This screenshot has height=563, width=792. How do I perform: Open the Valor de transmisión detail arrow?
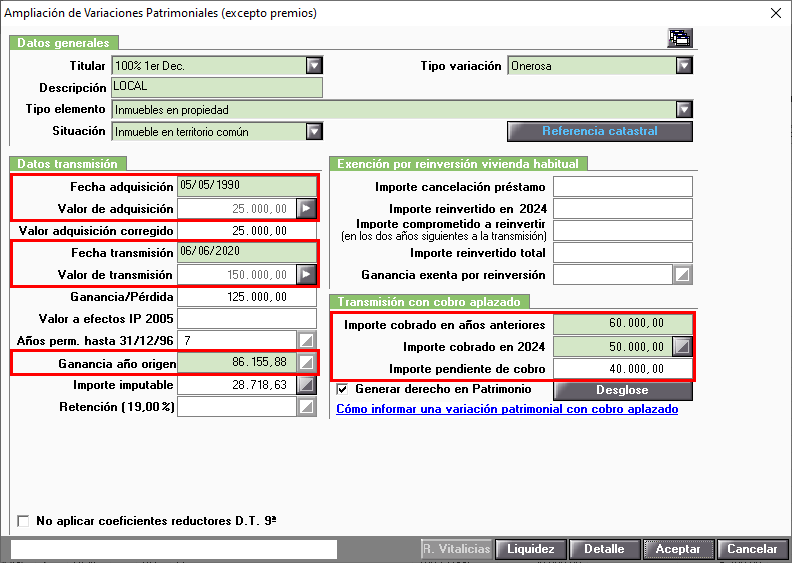[307, 275]
